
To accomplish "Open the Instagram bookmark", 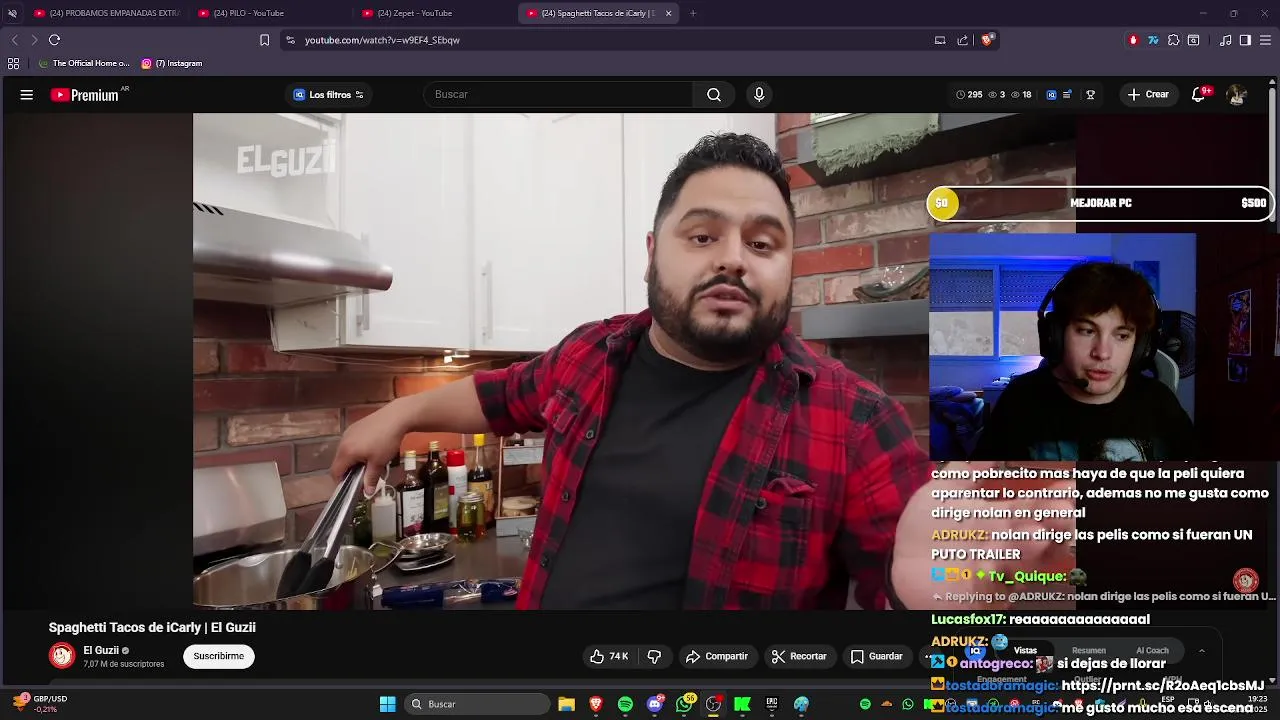I will (x=172, y=63).
